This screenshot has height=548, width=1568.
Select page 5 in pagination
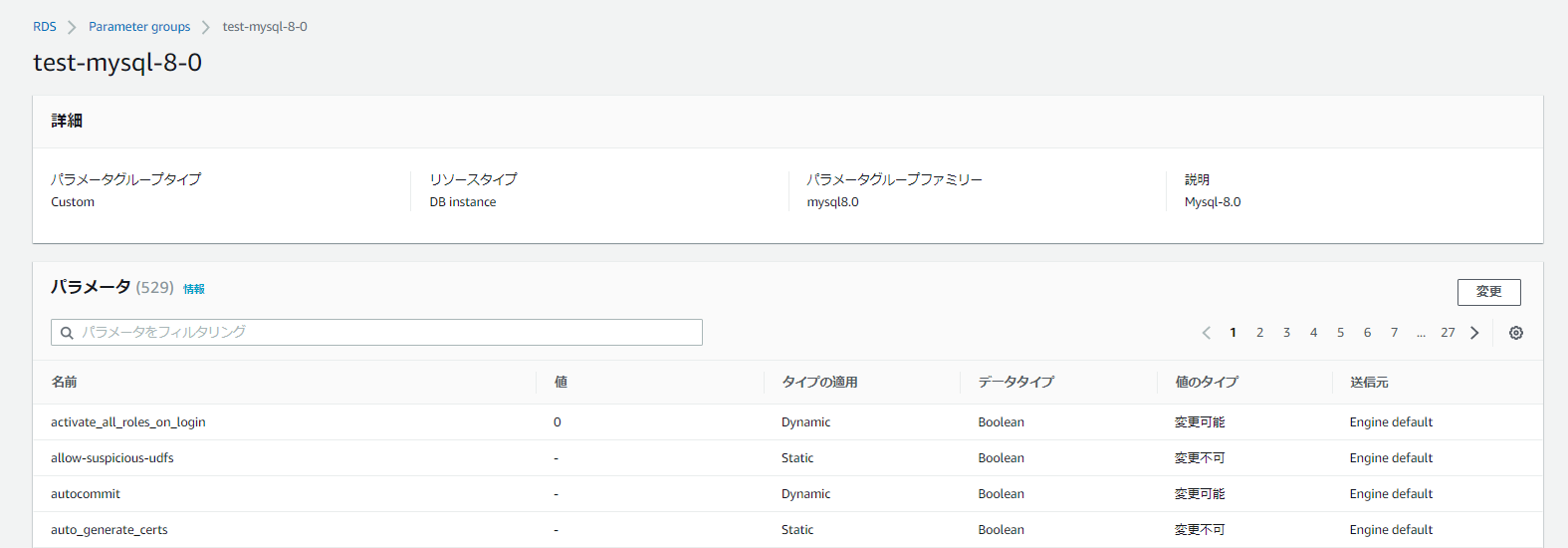point(1340,333)
